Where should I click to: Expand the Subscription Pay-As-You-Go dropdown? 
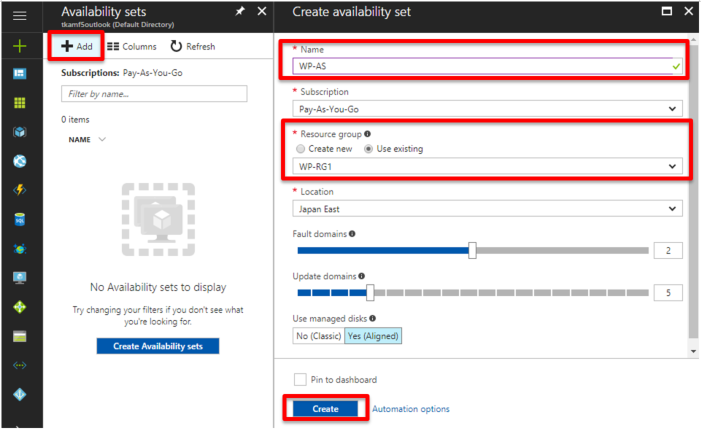[x=487, y=109]
